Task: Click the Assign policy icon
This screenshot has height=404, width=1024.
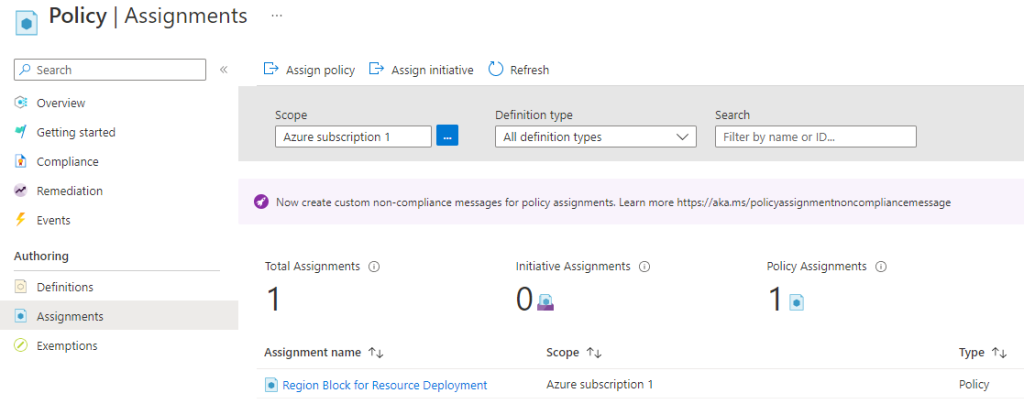Action: tap(270, 69)
